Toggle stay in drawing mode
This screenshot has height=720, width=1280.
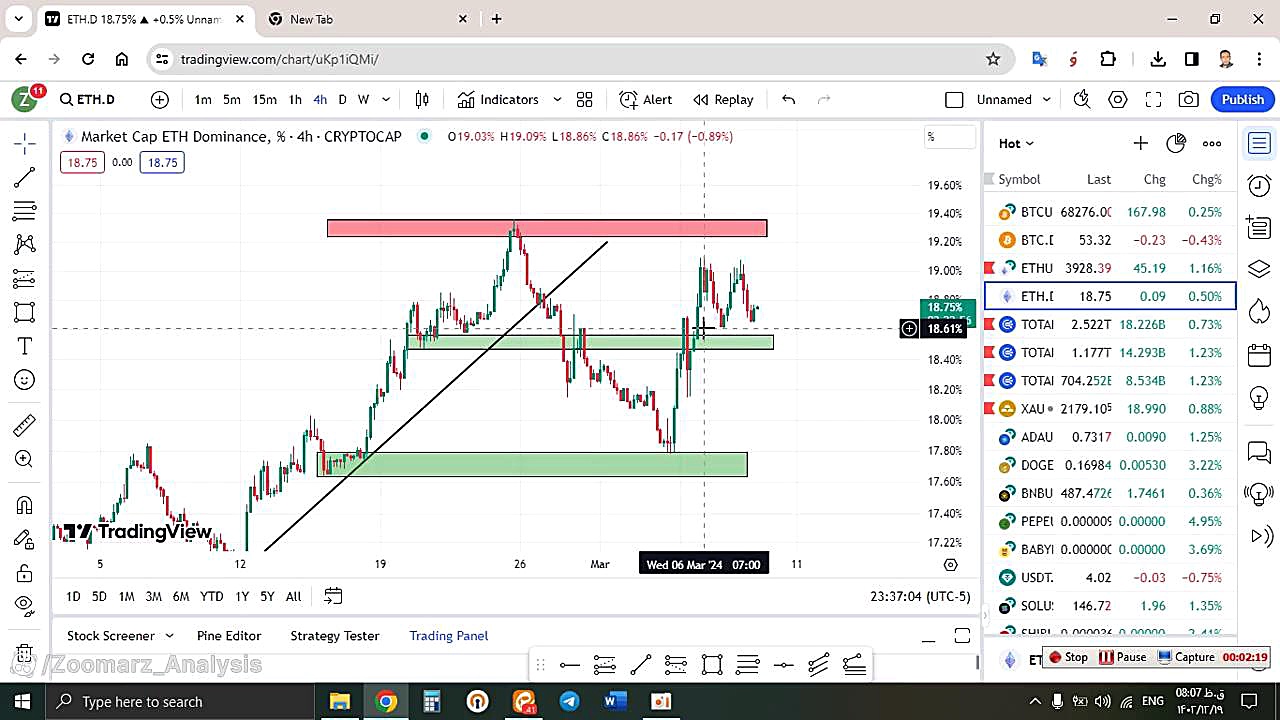tap(25, 539)
